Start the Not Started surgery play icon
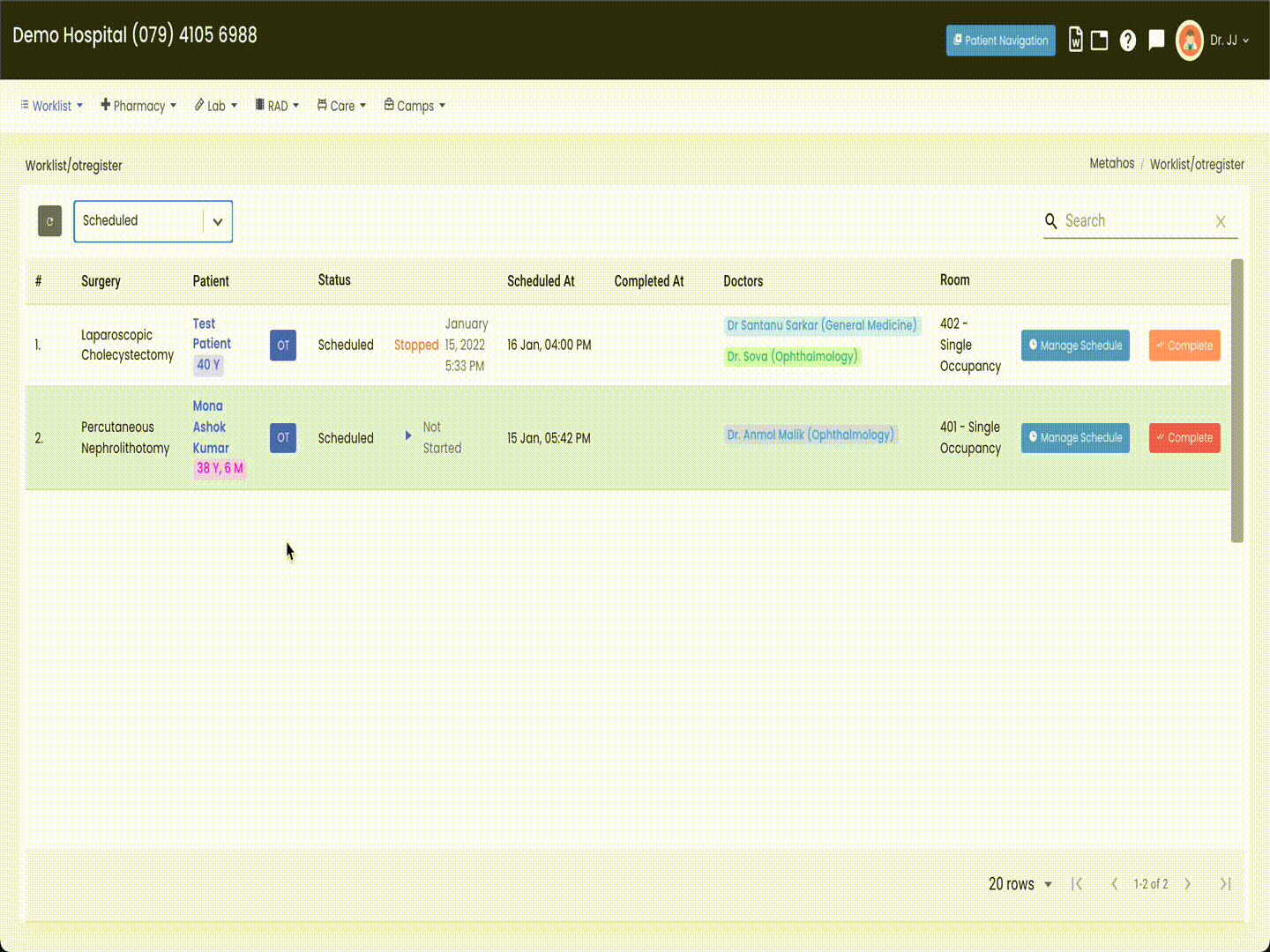Viewport: 1270px width, 952px height. [408, 435]
